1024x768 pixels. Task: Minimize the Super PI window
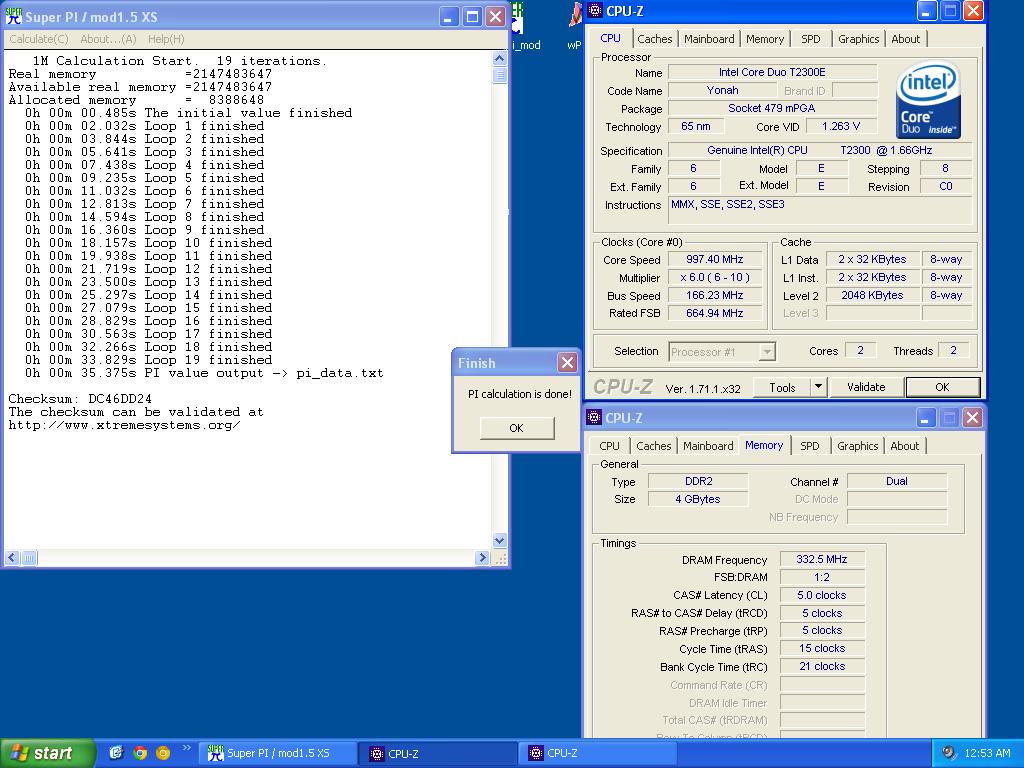(448, 17)
